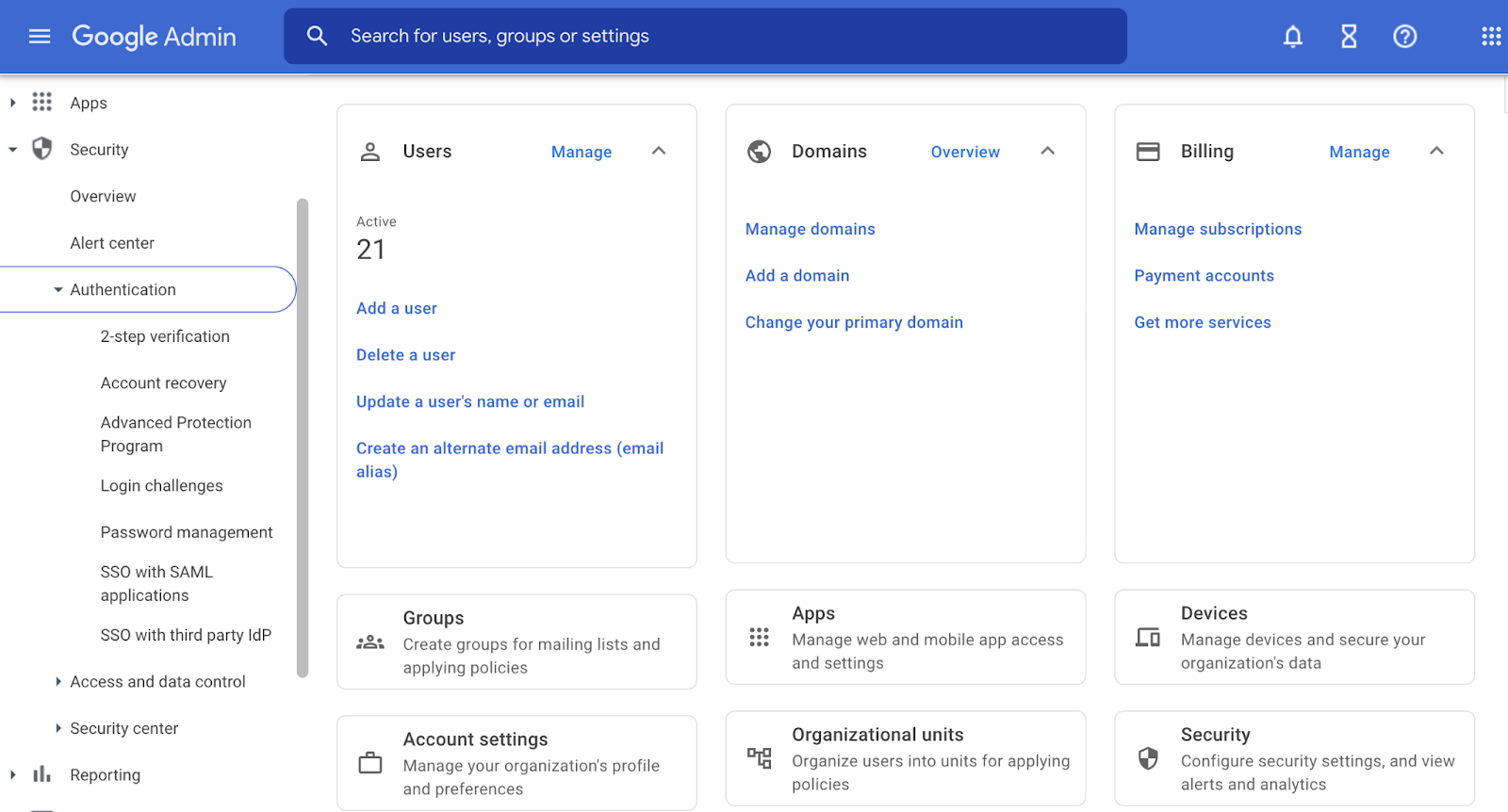Image resolution: width=1508 pixels, height=812 pixels.
Task: Click the search magnifier icon
Action: (317, 36)
